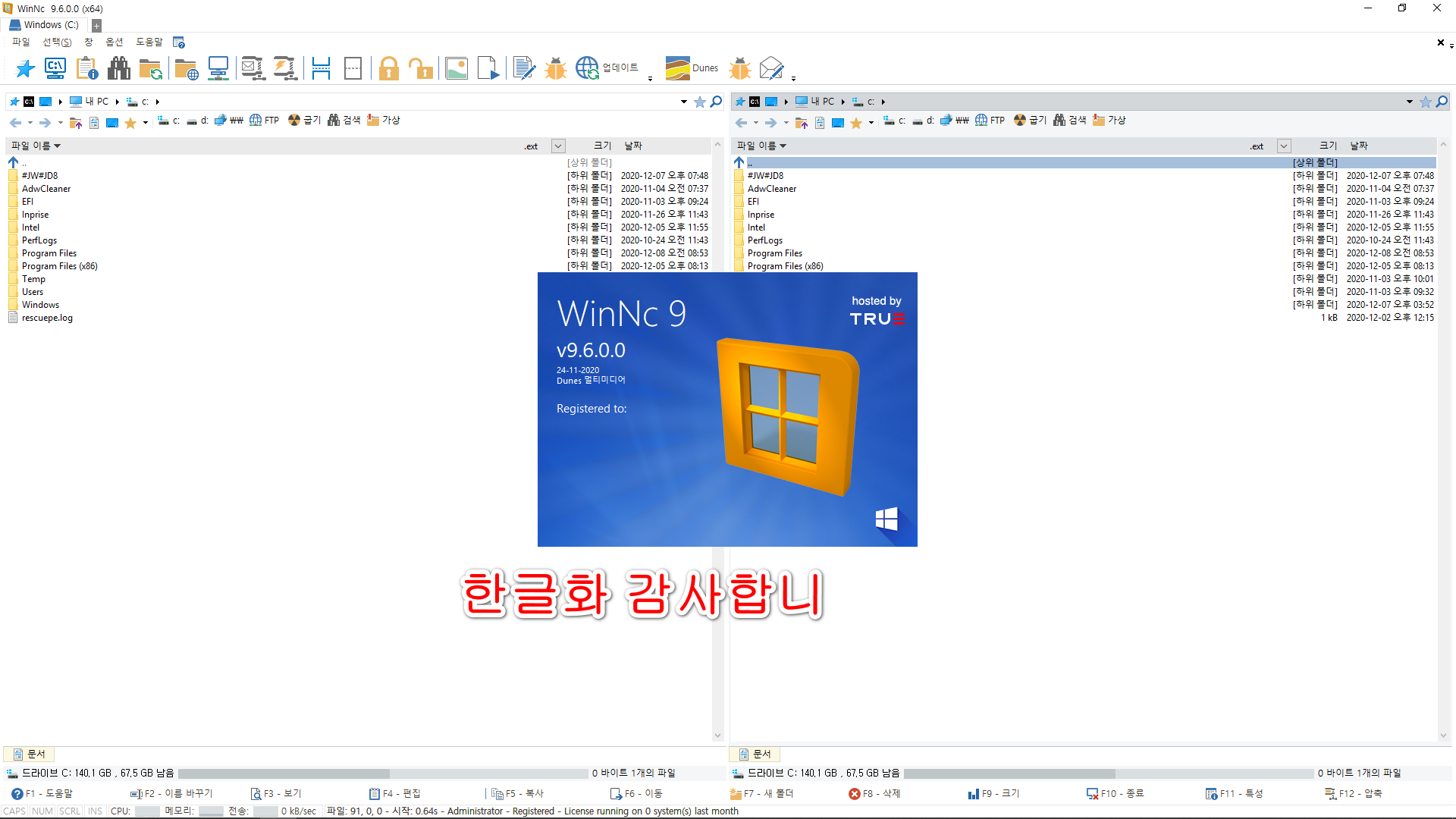Click the envelope with pen mail icon
The width and height of the screenshot is (1456, 819).
click(772, 68)
